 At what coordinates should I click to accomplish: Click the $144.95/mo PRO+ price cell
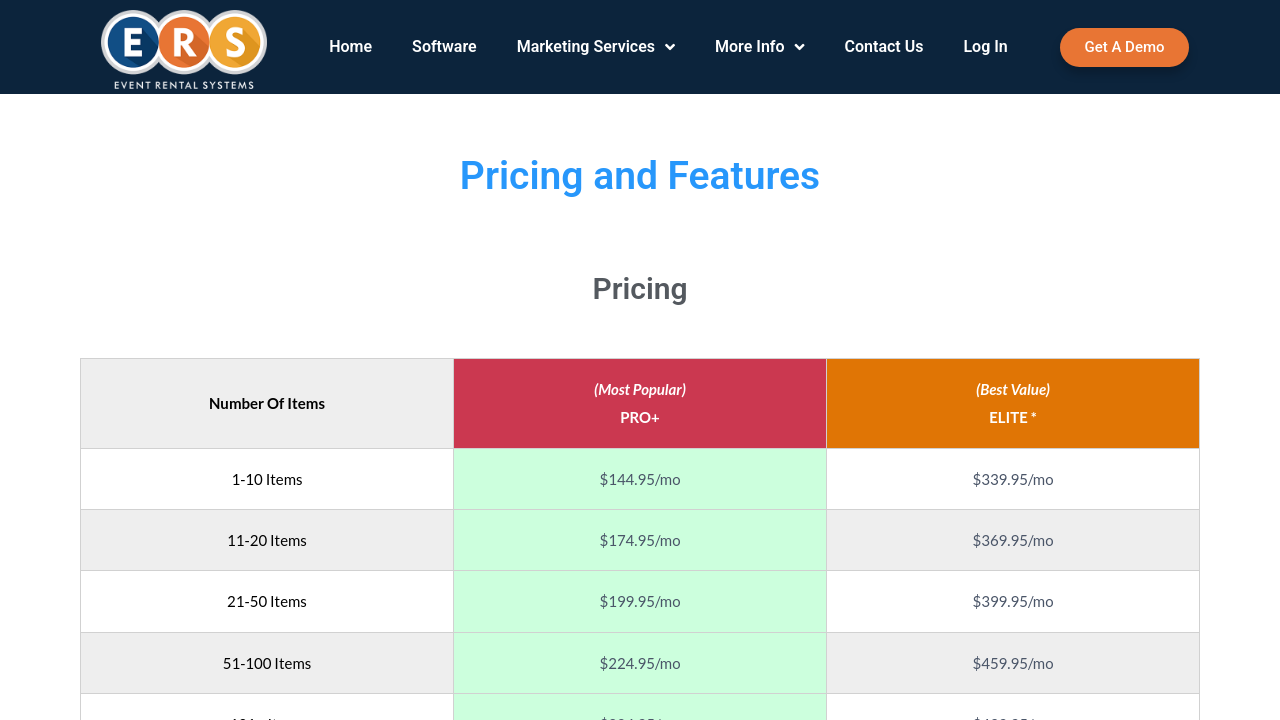(640, 480)
